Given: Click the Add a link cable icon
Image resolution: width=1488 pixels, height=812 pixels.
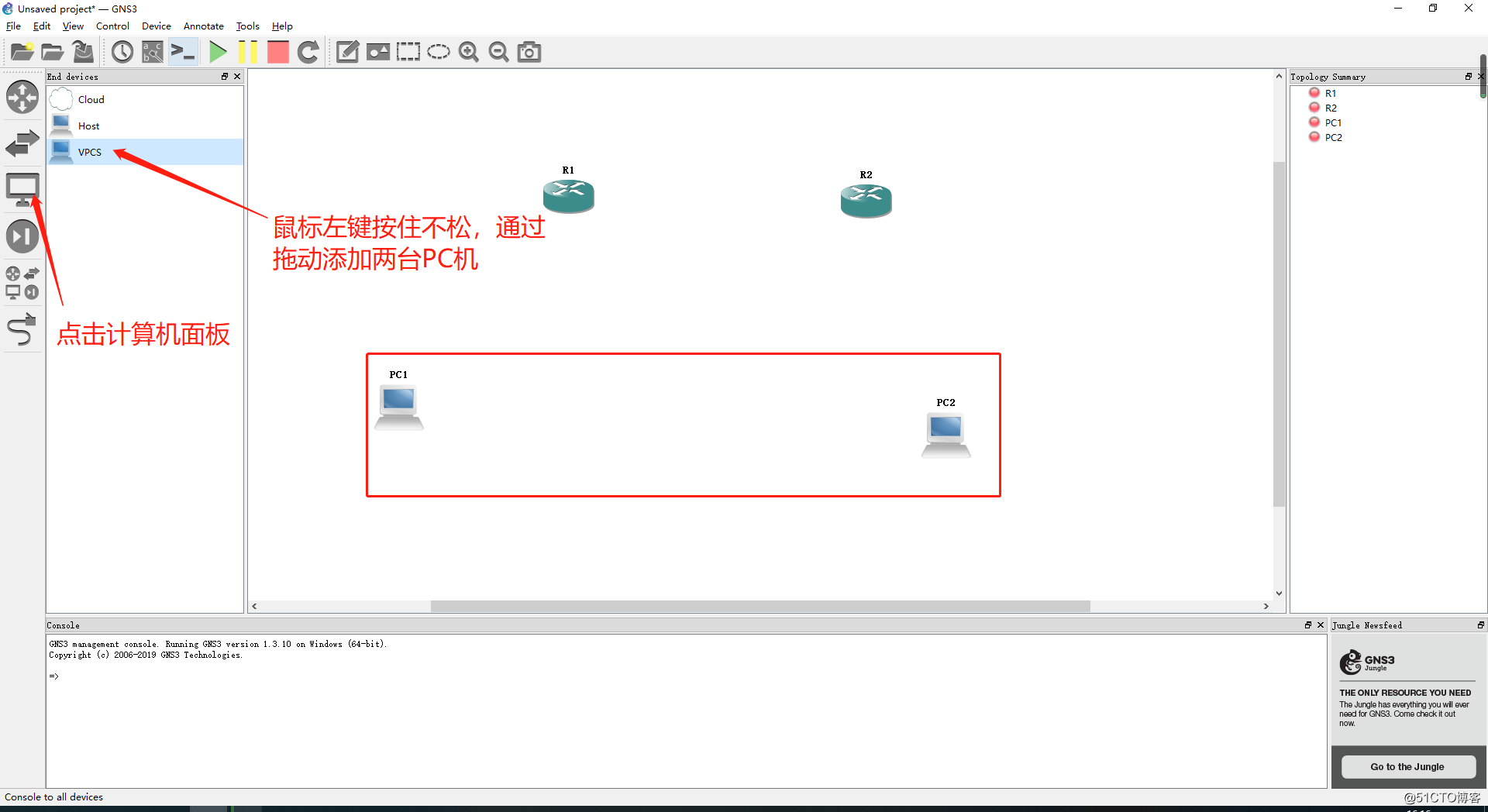Looking at the screenshot, I should pyautogui.click(x=22, y=329).
